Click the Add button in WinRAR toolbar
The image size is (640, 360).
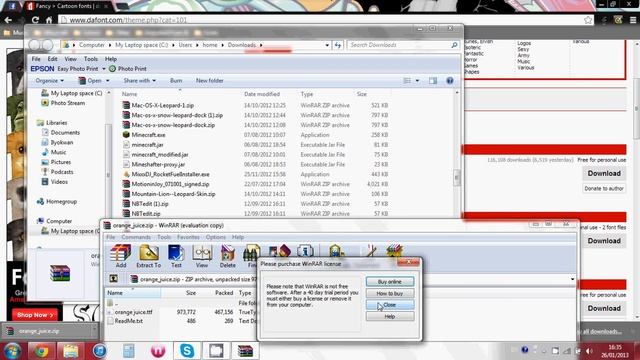tap(121, 256)
